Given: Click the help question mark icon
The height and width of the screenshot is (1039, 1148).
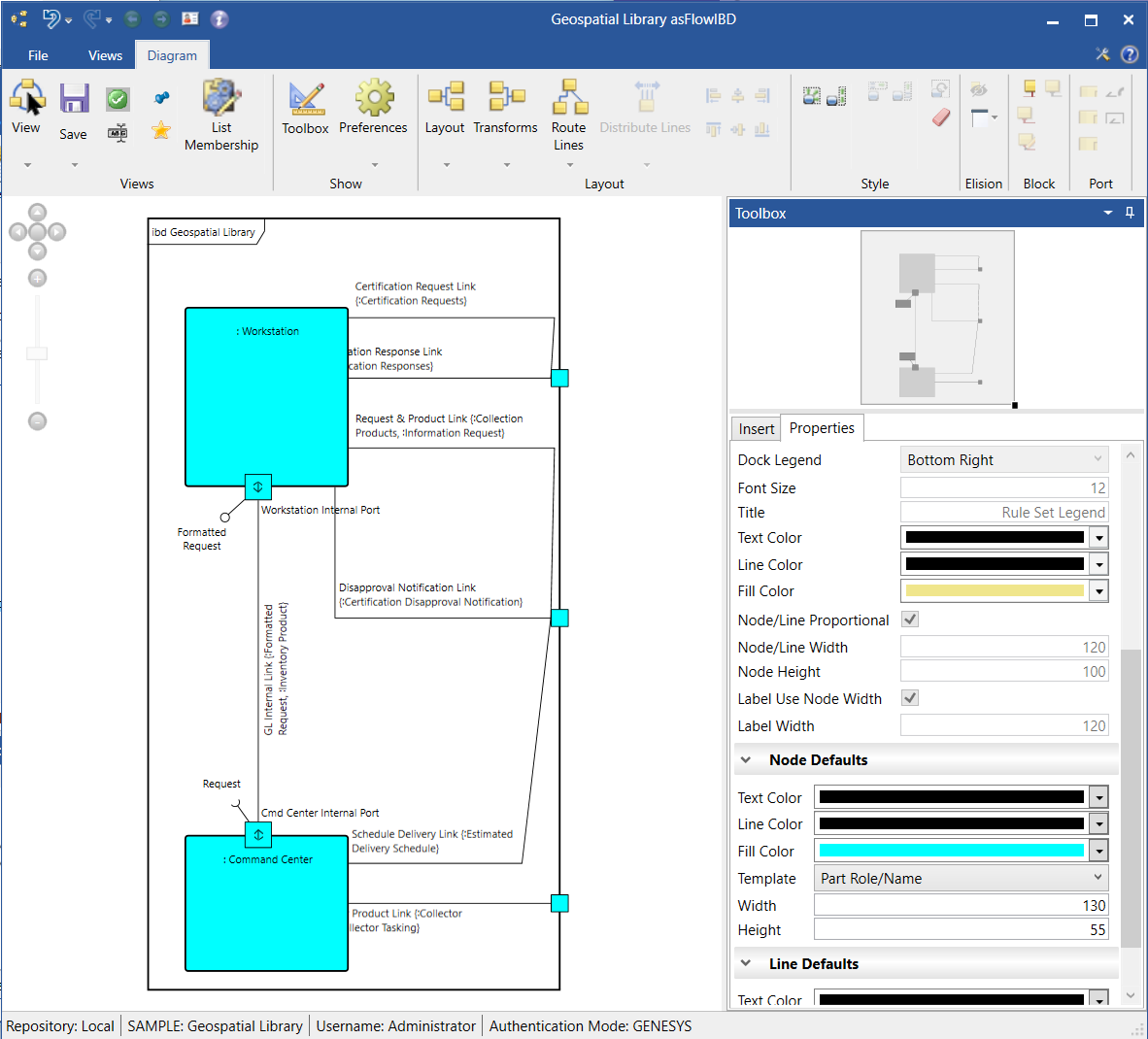Looking at the screenshot, I should 1130,54.
